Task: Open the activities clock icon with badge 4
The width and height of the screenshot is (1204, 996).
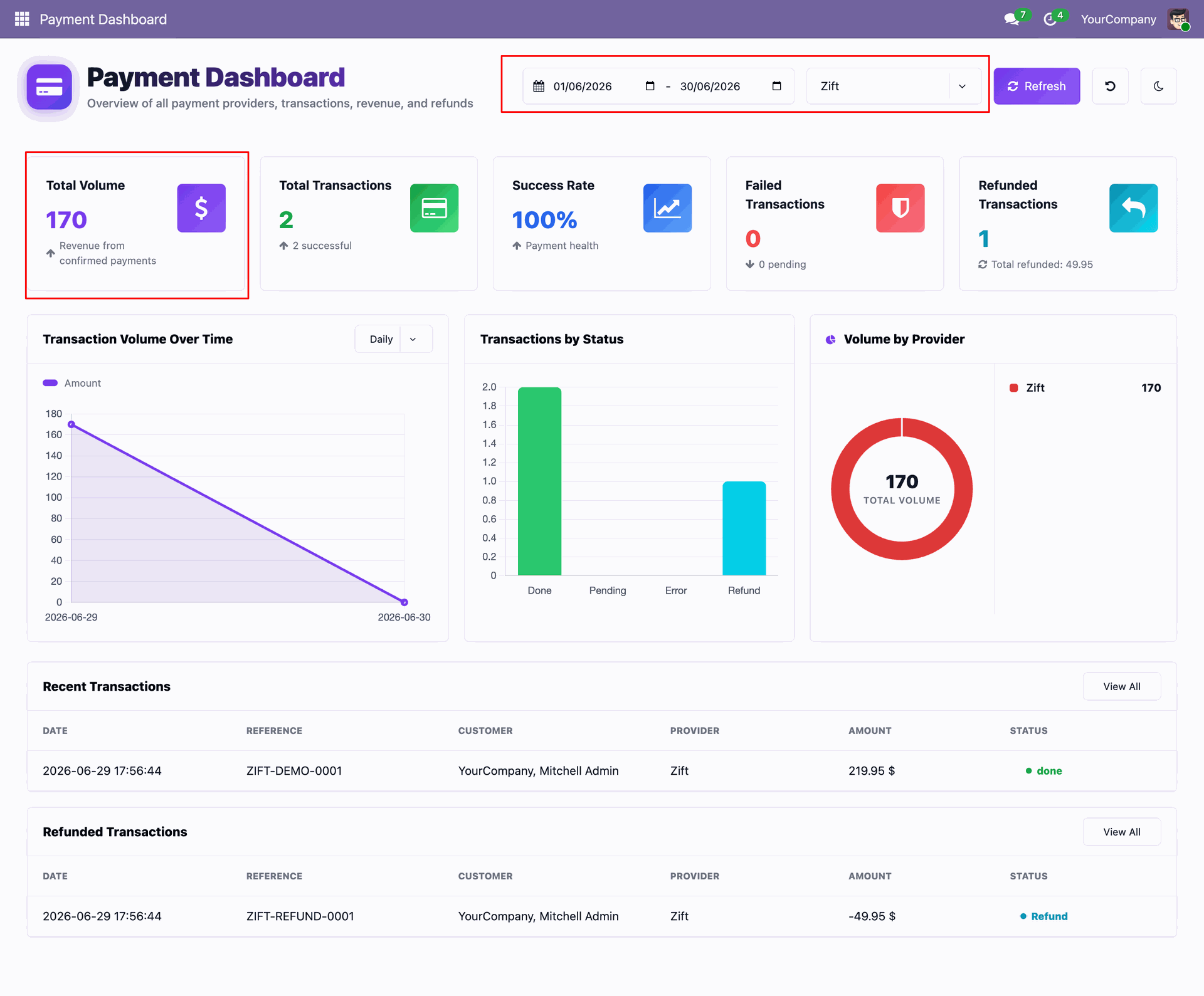Action: click(1050, 19)
